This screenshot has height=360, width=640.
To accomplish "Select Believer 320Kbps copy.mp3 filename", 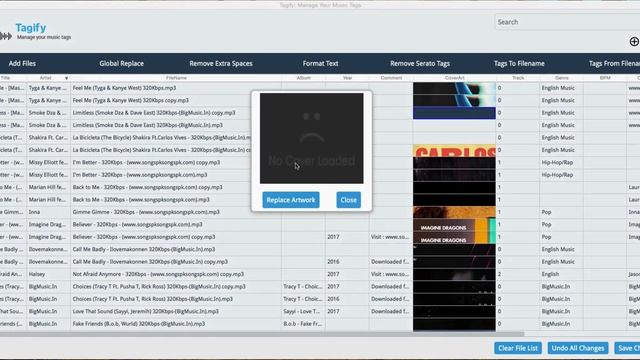I will tap(144, 237).
